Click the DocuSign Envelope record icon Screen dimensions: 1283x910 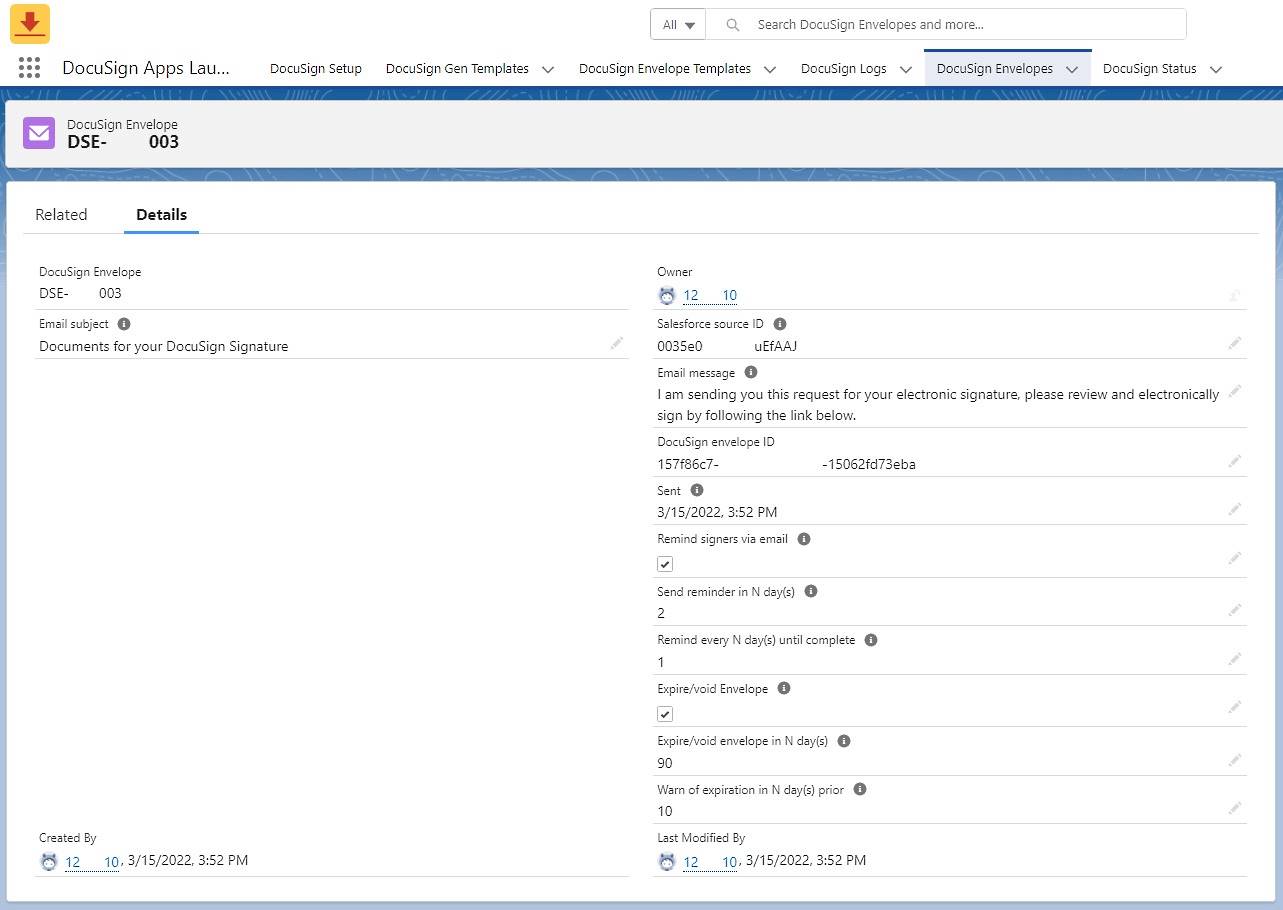pyautogui.click(x=38, y=132)
